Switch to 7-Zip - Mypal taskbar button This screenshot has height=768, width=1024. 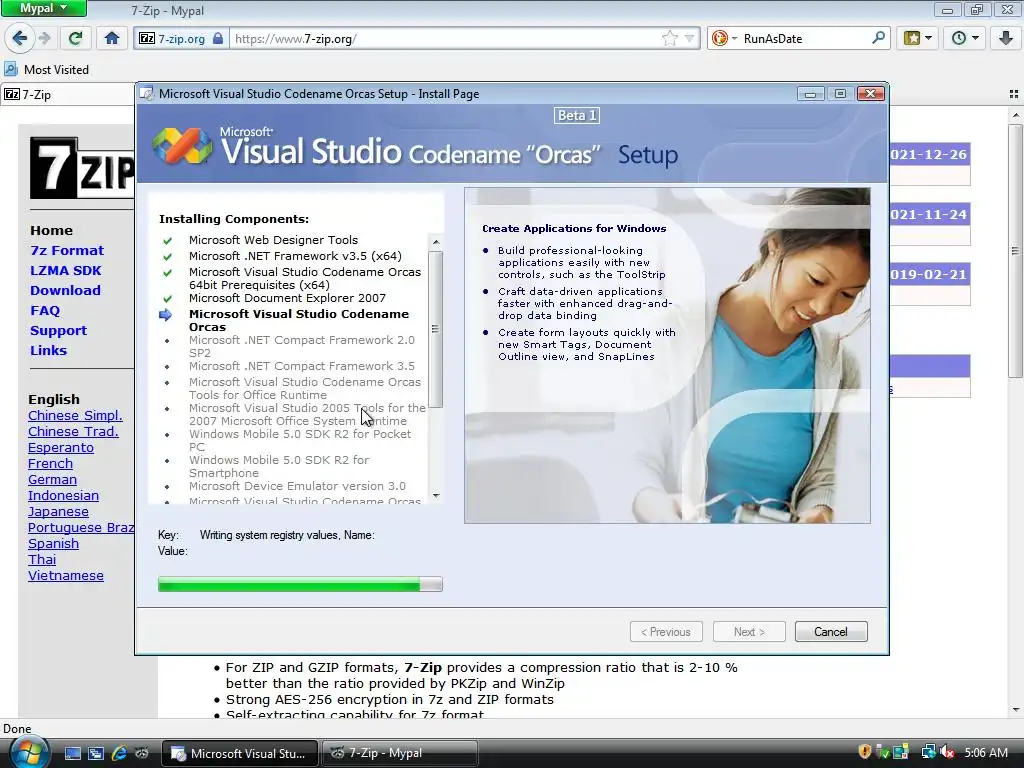click(x=399, y=753)
